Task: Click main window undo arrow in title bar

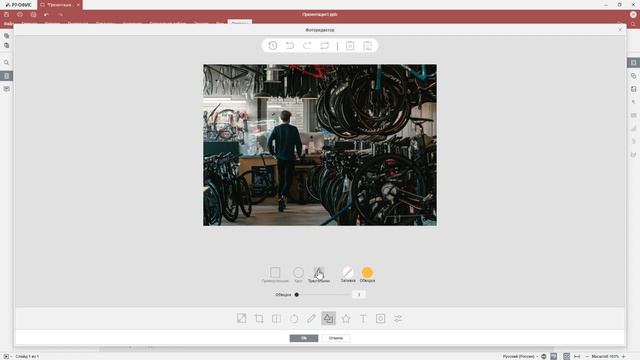Action: click(x=47, y=14)
